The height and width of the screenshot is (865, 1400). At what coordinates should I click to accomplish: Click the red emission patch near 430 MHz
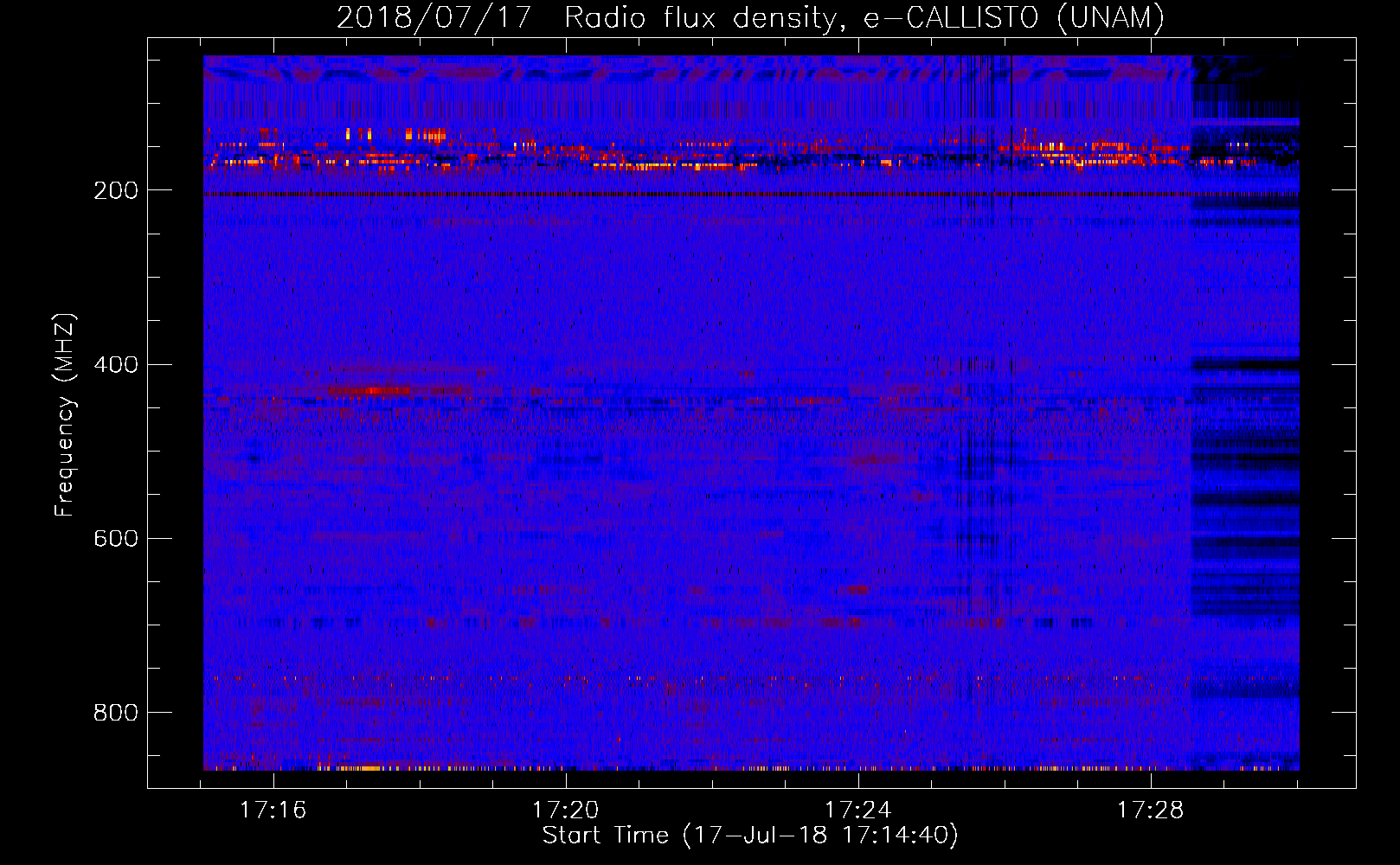[369, 391]
